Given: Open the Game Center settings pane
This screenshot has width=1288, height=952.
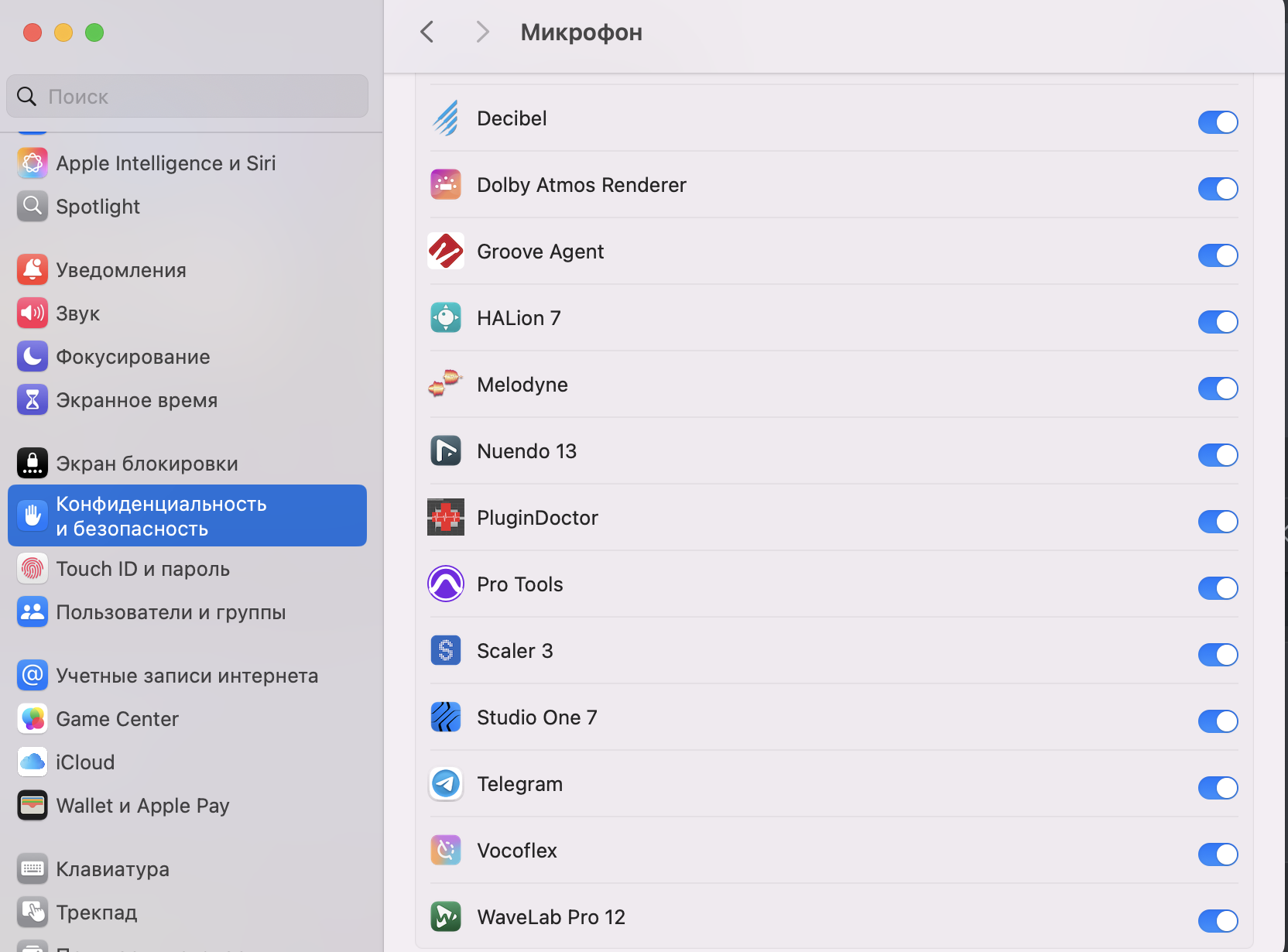Looking at the screenshot, I should pos(187,719).
